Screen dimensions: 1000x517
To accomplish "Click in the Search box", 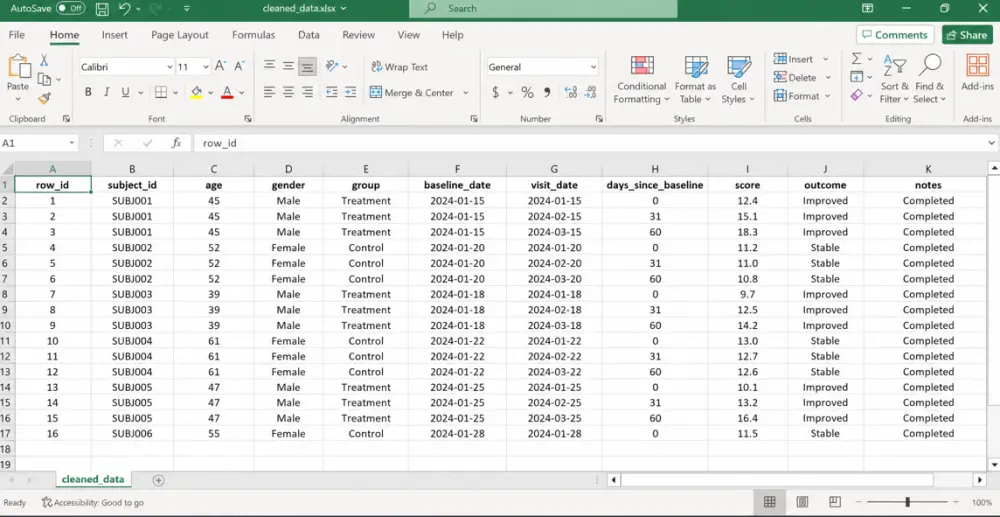I will pos(543,8).
